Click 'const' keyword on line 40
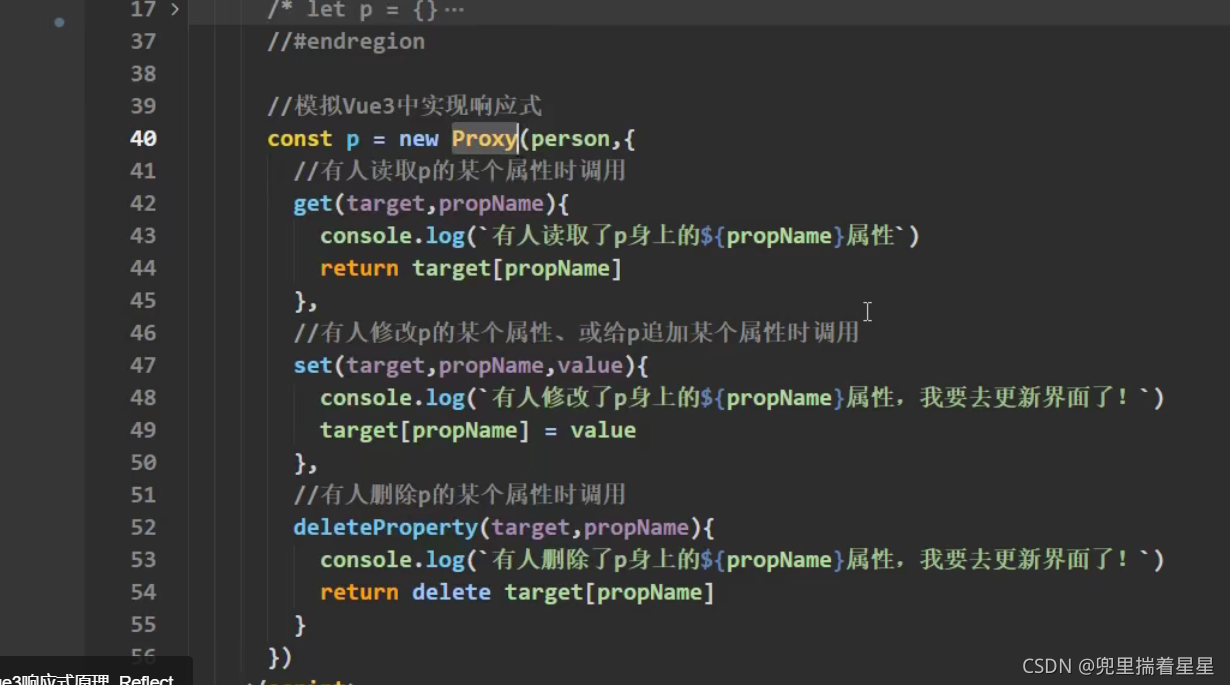The image size is (1230, 685). [x=300, y=139]
